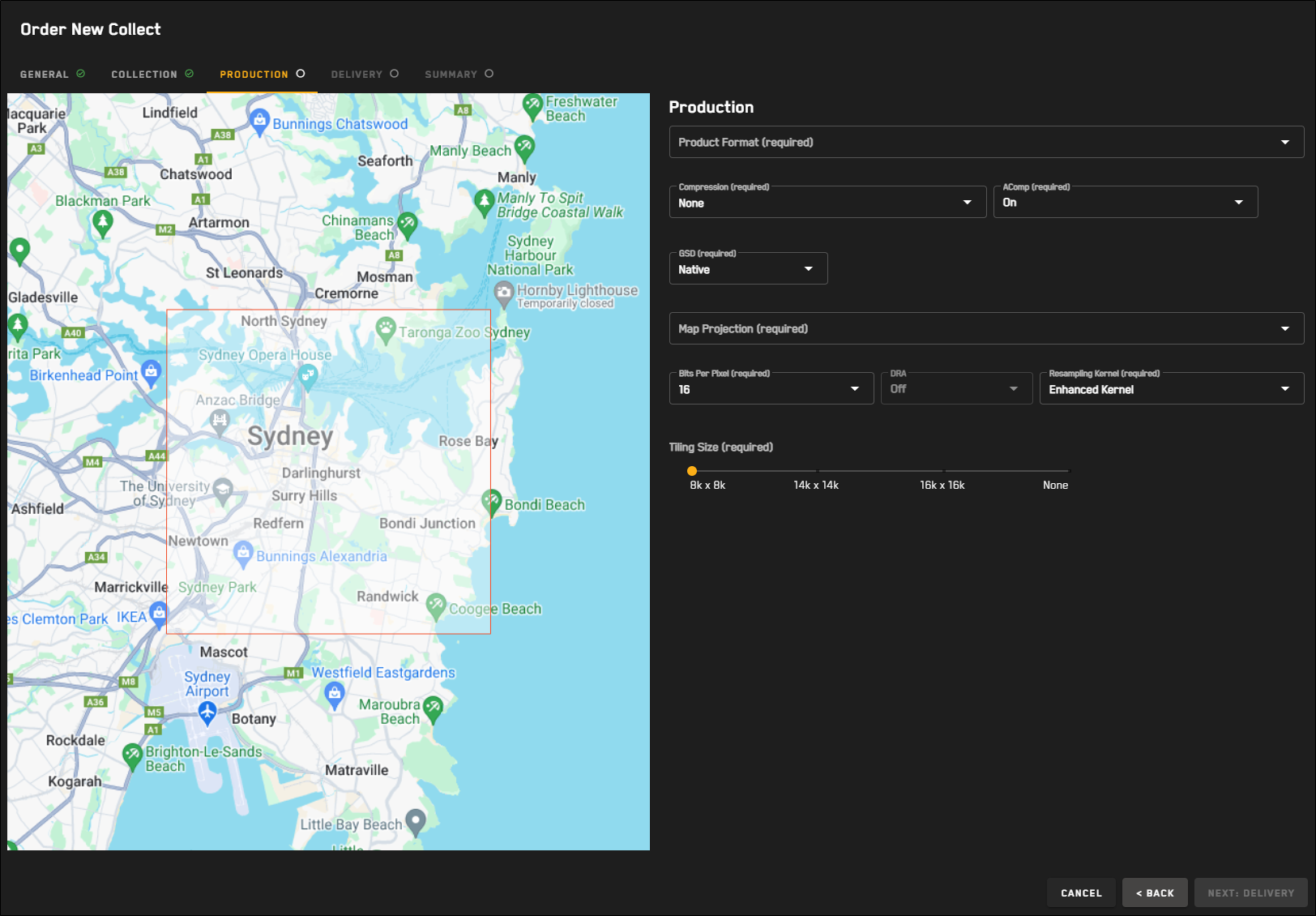The height and width of the screenshot is (916, 1316).
Task: Open the Resampling Kernel dropdown
Action: [1170, 389]
